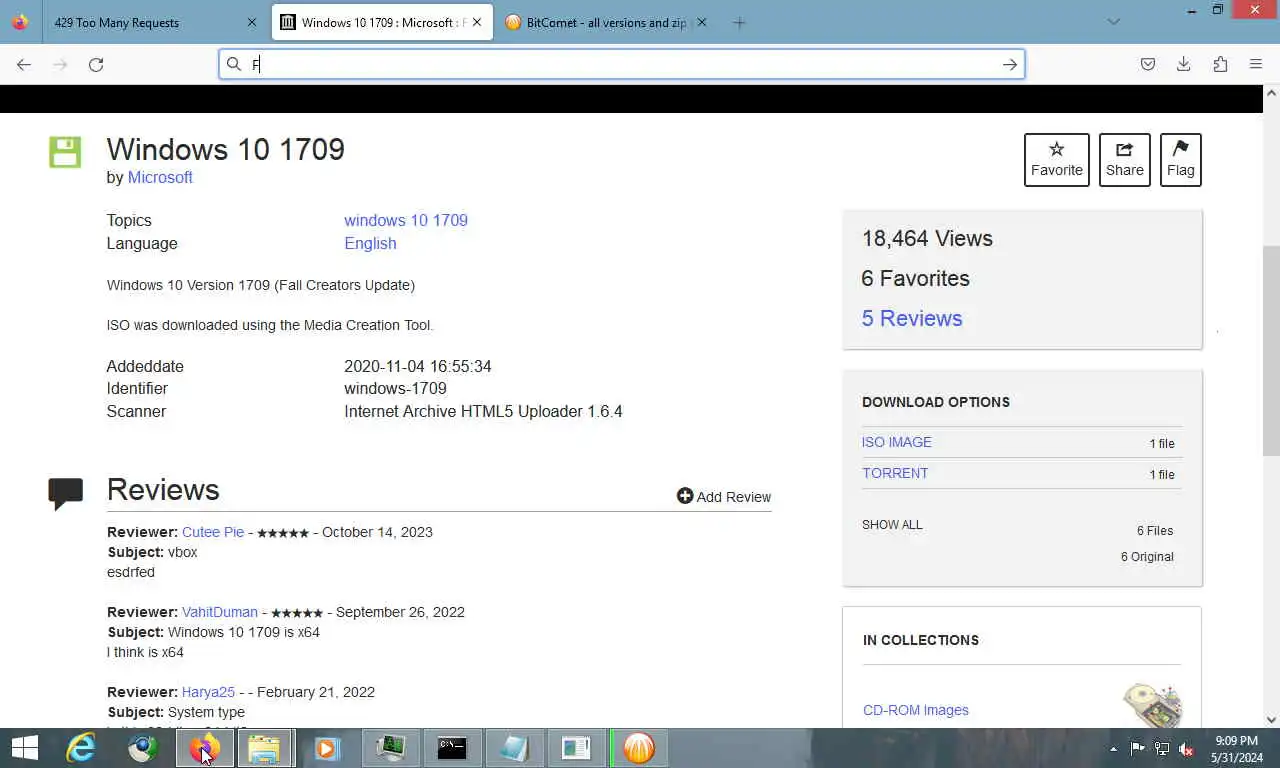Open File Explorer from the taskbar
This screenshot has height=768, width=1280.
tap(264, 748)
